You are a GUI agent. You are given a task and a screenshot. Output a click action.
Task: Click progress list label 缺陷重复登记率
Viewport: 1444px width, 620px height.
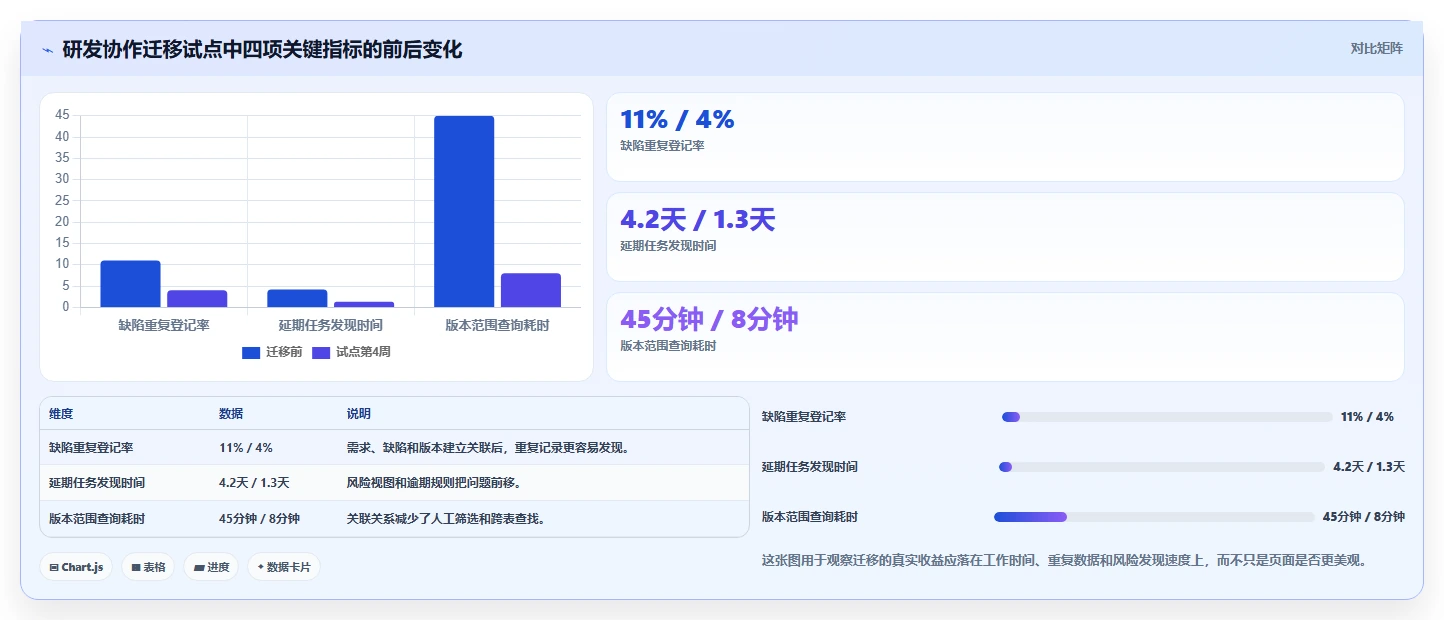click(804, 417)
